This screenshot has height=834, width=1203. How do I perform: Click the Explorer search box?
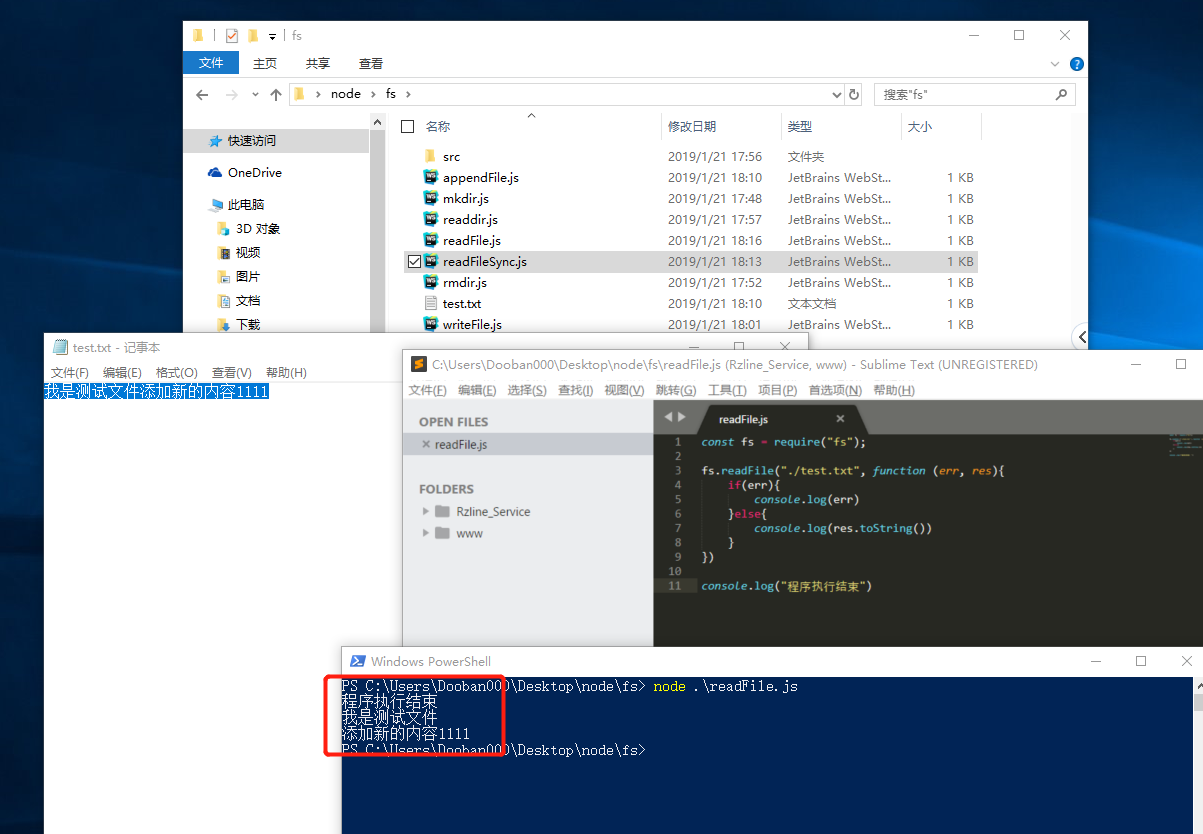tap(975, 94)
